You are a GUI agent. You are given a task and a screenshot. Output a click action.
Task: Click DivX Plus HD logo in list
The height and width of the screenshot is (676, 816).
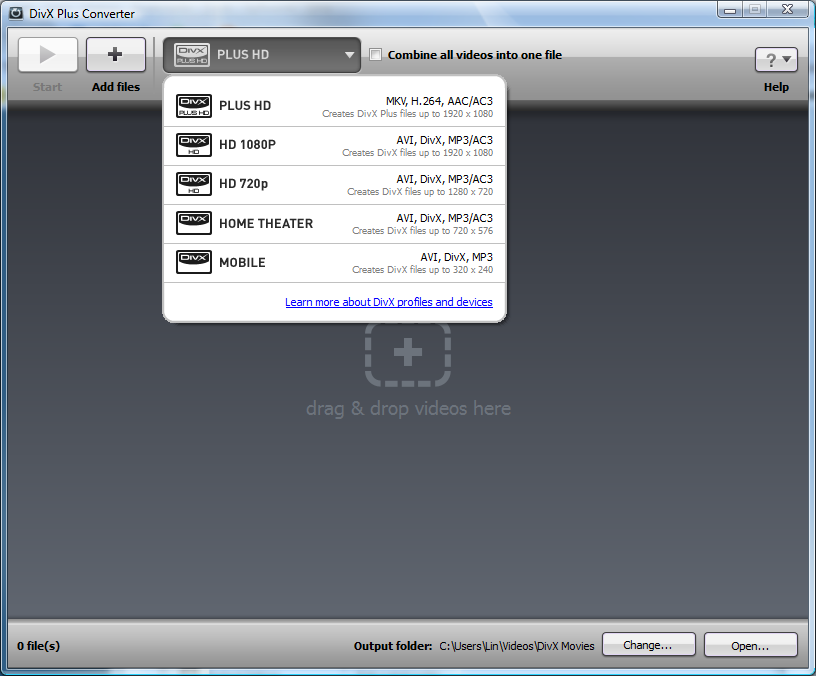(194, 106)
